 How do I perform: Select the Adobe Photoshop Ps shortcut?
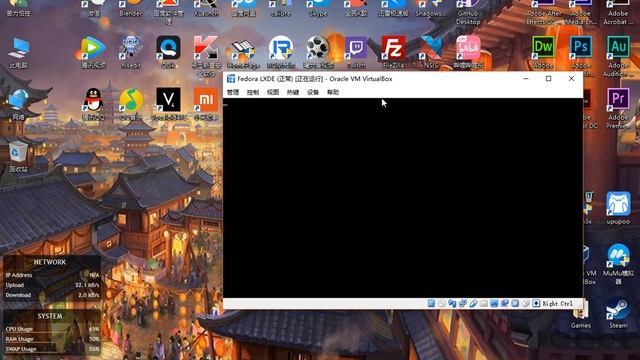click(x=580, y=53)
